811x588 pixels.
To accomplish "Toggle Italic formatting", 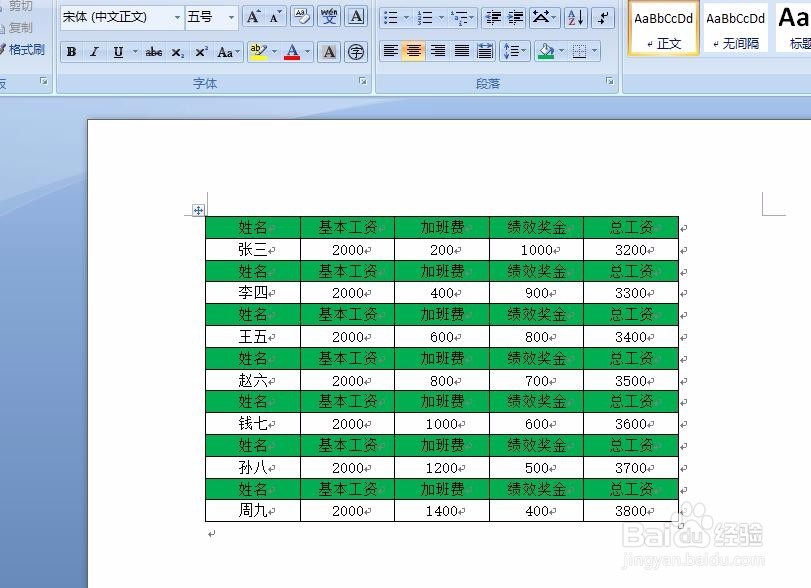I will pos(94,52).
